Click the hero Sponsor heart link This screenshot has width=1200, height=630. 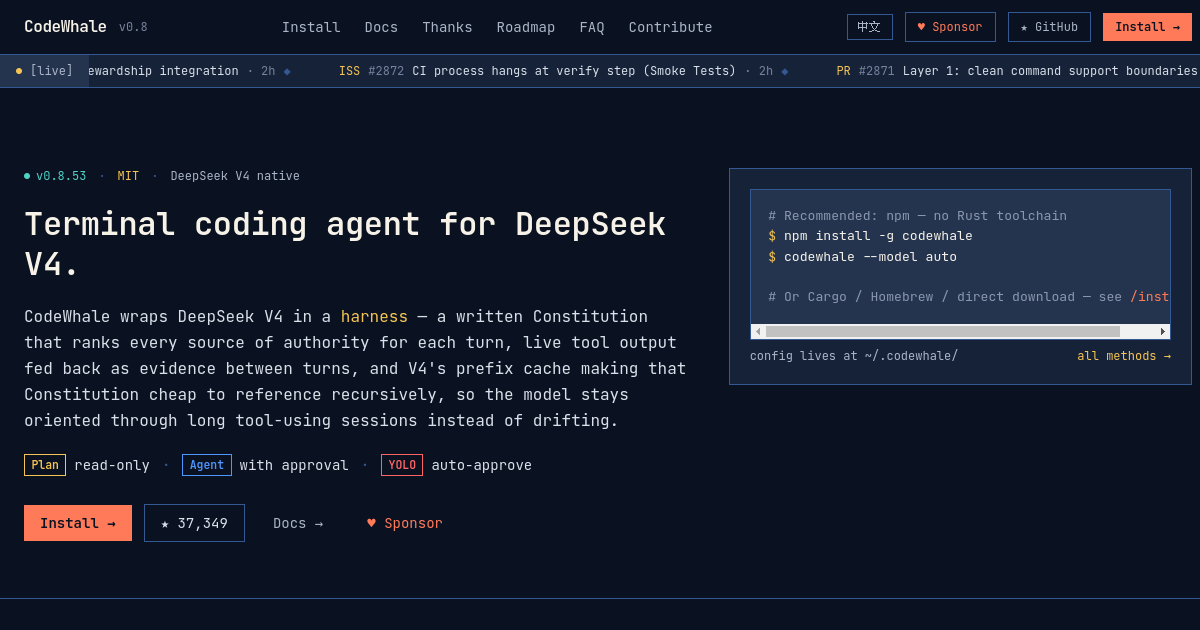point(404,523)
